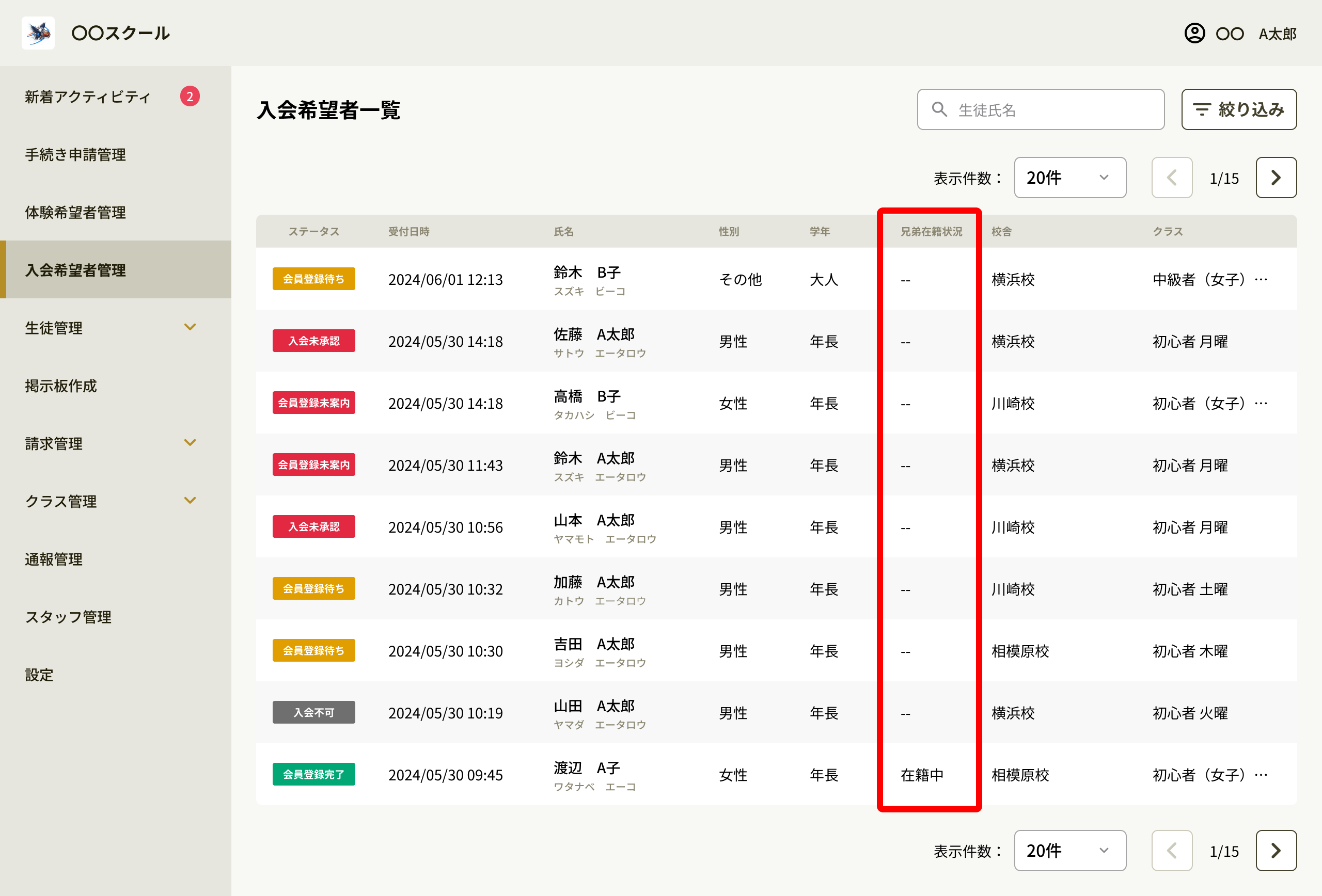Click the search magnifier icon
Screen dimensions: 1322x896
939,110
